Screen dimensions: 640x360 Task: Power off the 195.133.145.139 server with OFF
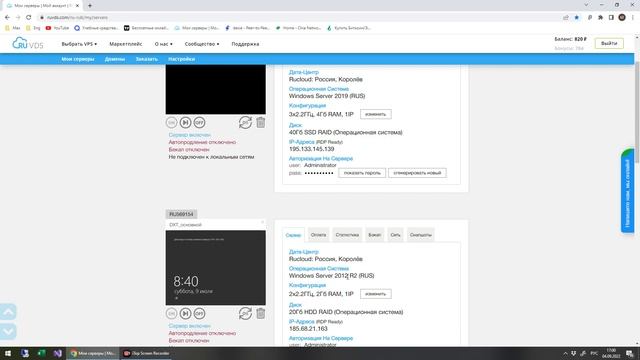199,122
